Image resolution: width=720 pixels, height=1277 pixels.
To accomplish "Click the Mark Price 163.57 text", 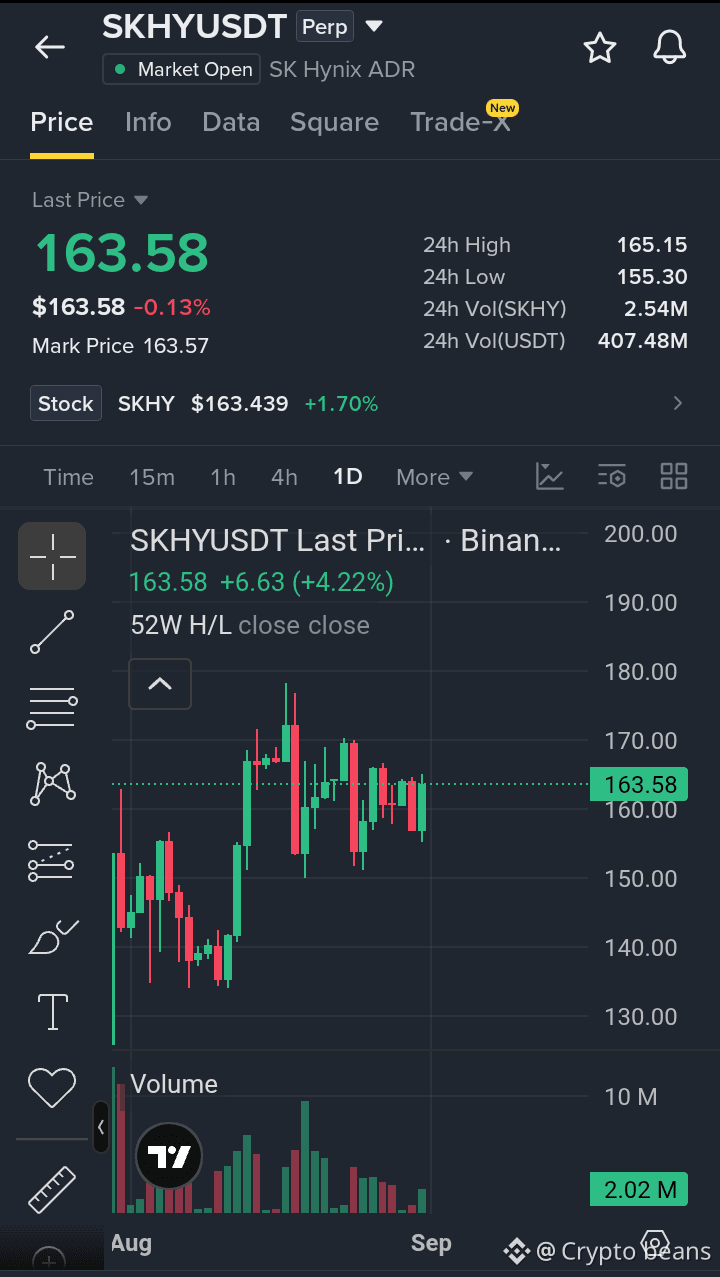I will pos(120,346).
